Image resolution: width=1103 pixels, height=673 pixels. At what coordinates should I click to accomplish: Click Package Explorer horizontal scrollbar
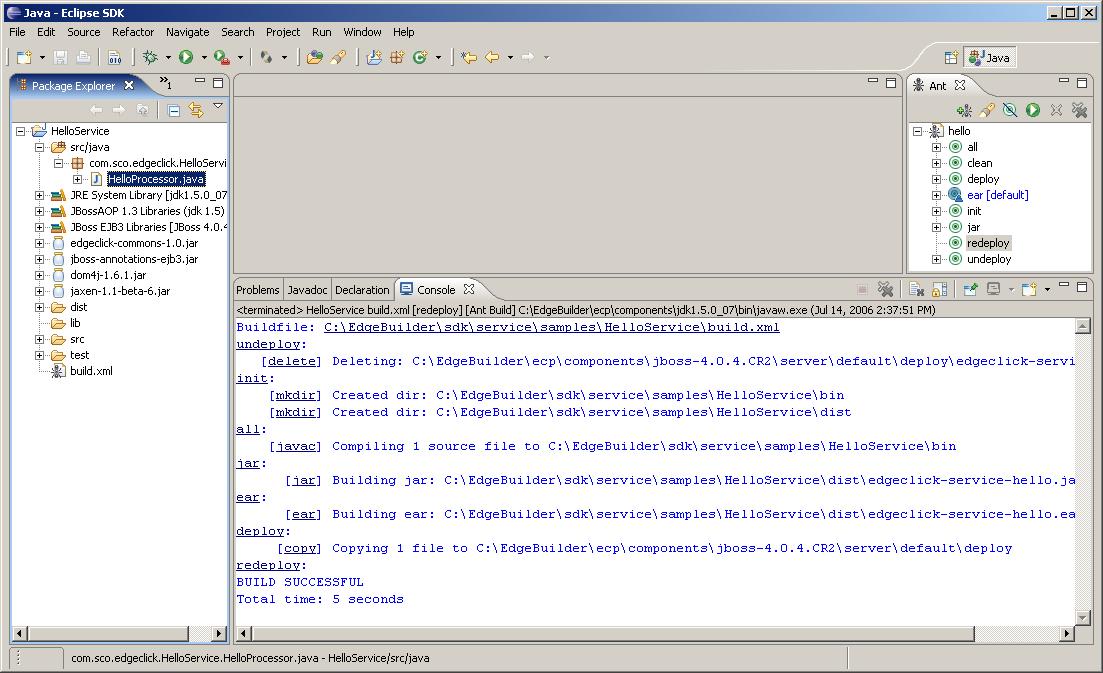[108, 634]
